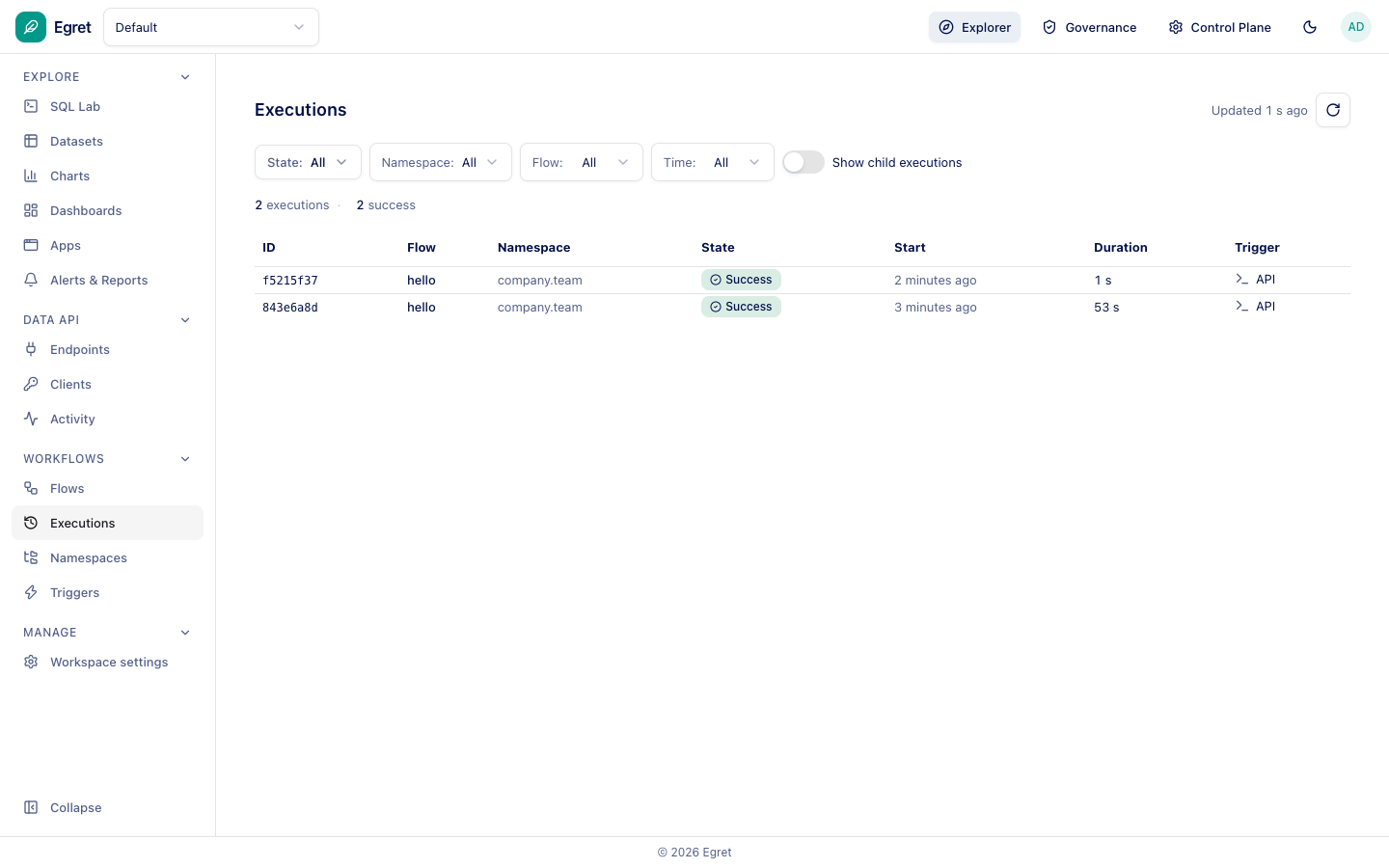Open the Charts section
This screenshot has width=1389, height=868.
(107, 176)
